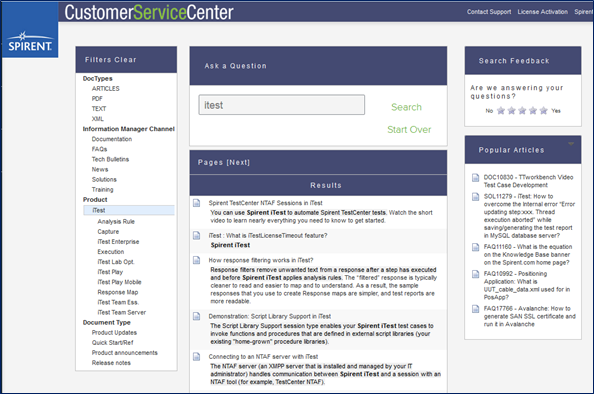Click document icon beside FAQ10992 popular article
Screen dimensions: 594x394
(x=475, y=274)
